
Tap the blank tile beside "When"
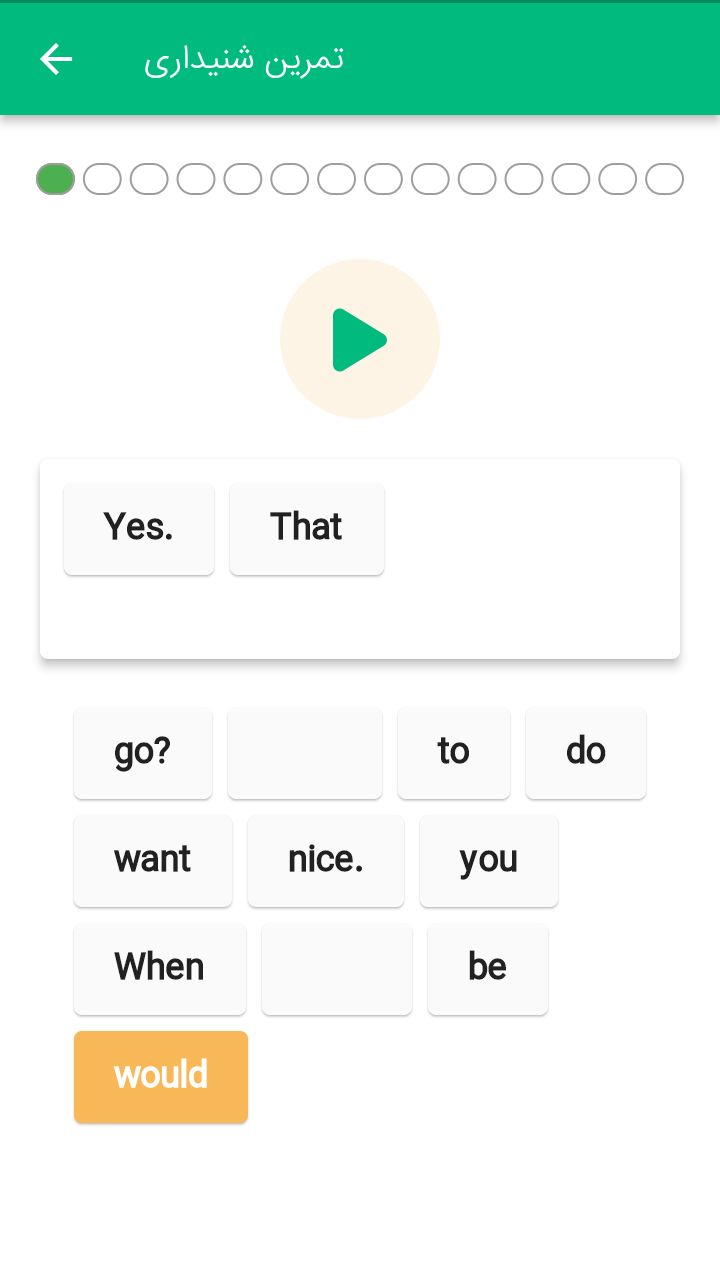(x=337, y=968)
